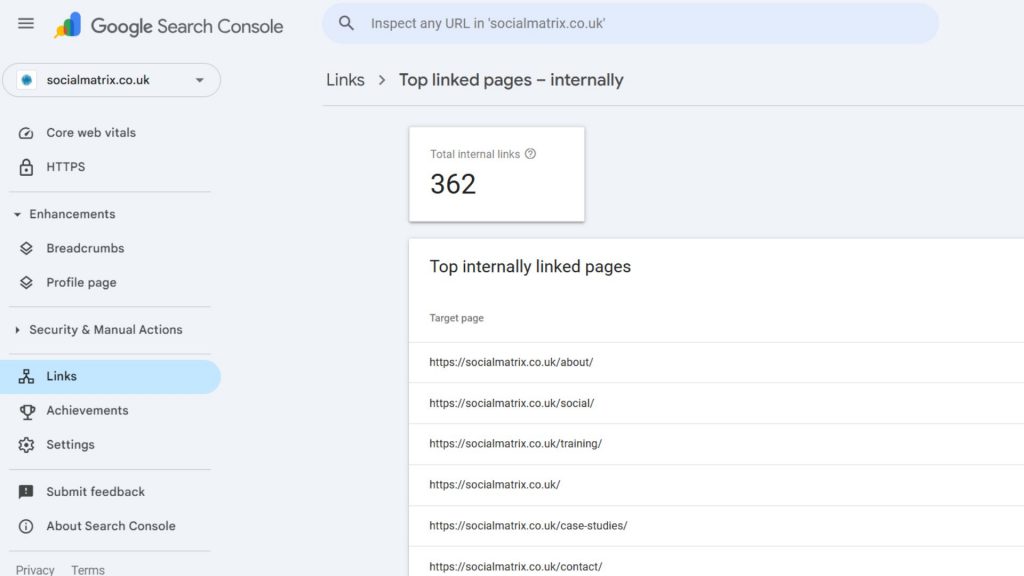The width and height of the screenshot is (1024, 576).
Task: Click the Breadcrumbs layers icon
Action: pyautogui.click(x=27, y=248)
